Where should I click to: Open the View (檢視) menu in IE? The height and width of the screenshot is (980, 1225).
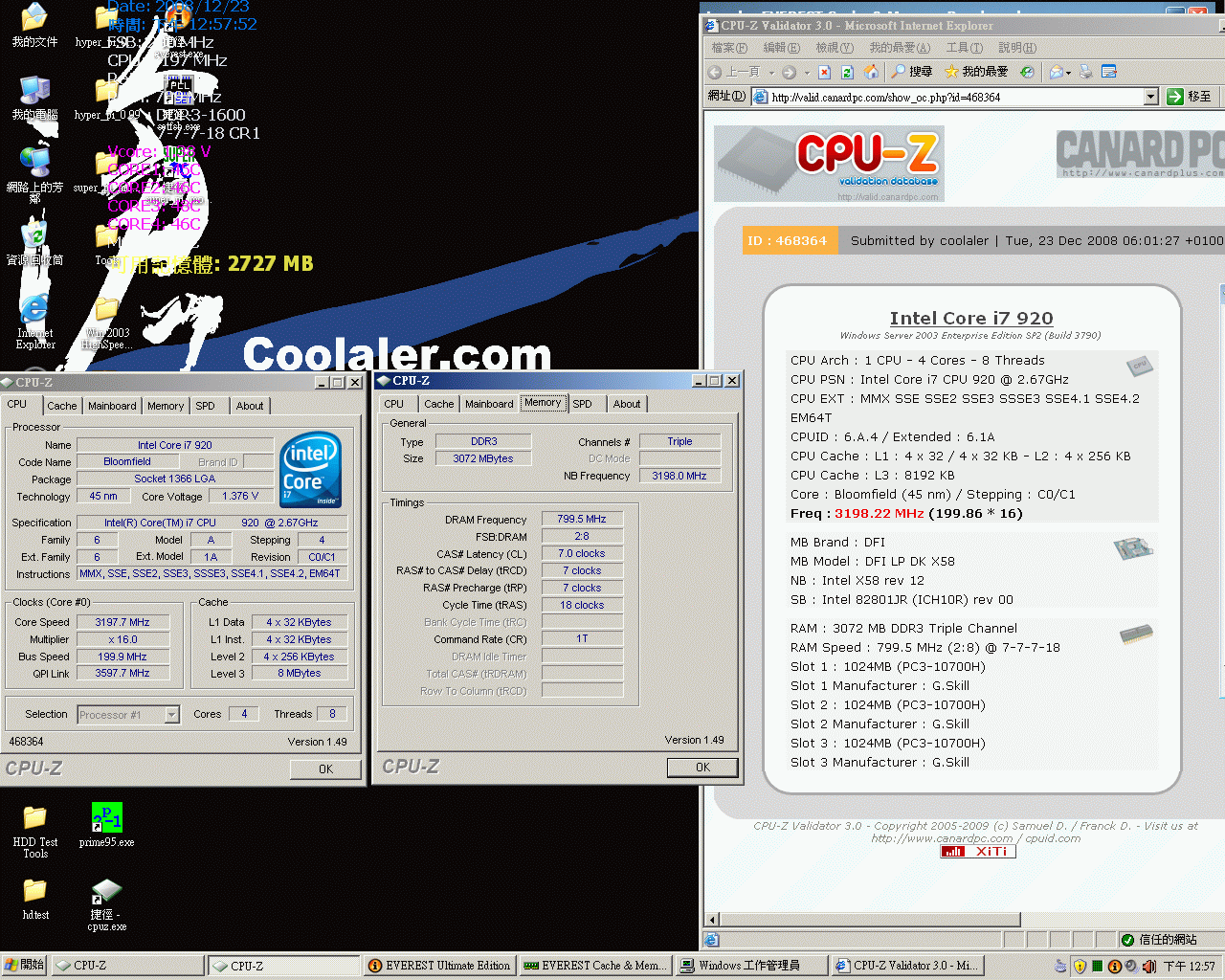coord(834,48)
